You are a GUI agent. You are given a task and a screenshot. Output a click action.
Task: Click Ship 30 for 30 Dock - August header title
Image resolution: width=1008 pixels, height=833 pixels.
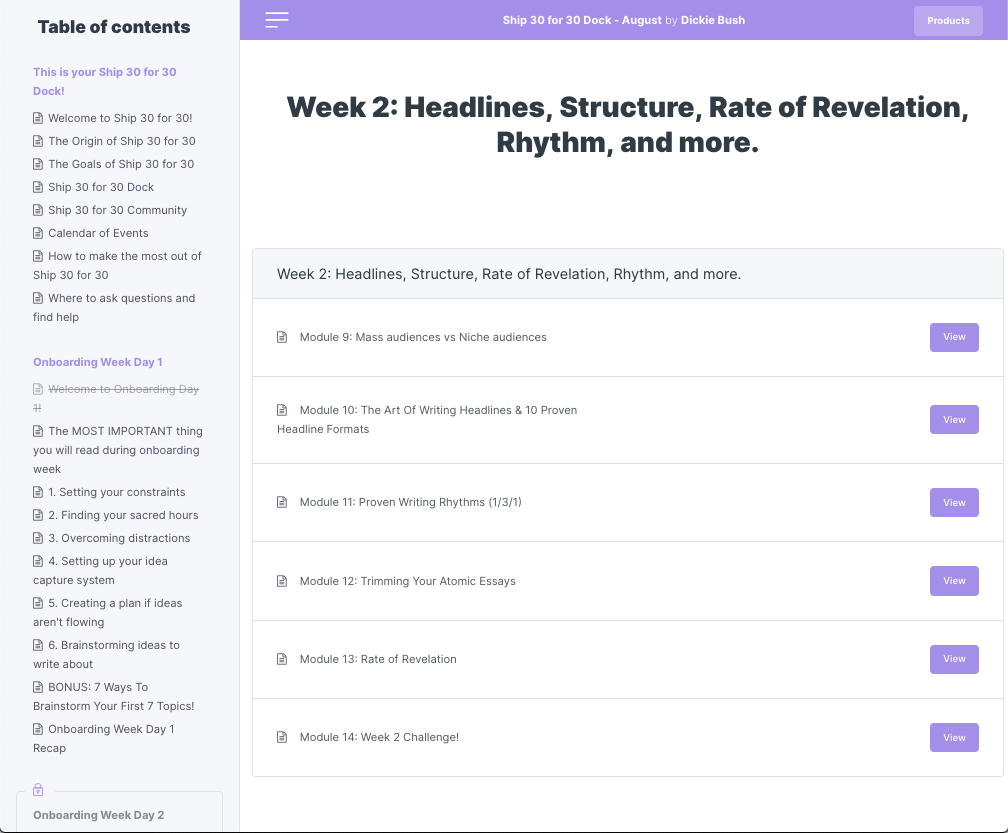coord(582,20)
